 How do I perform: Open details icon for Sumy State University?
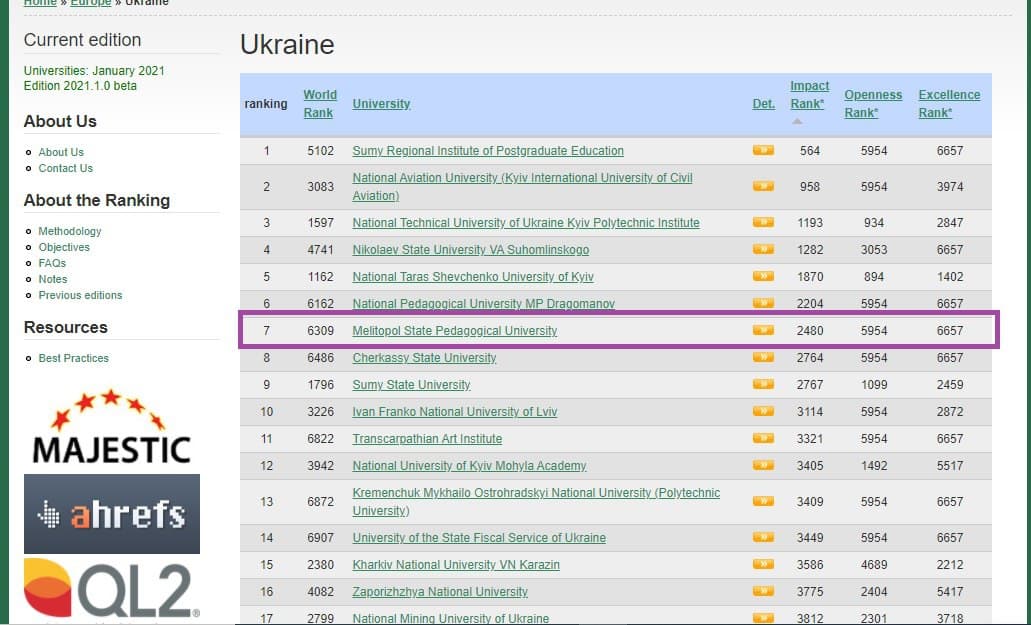pyautogui.click(x=763, y=385)
